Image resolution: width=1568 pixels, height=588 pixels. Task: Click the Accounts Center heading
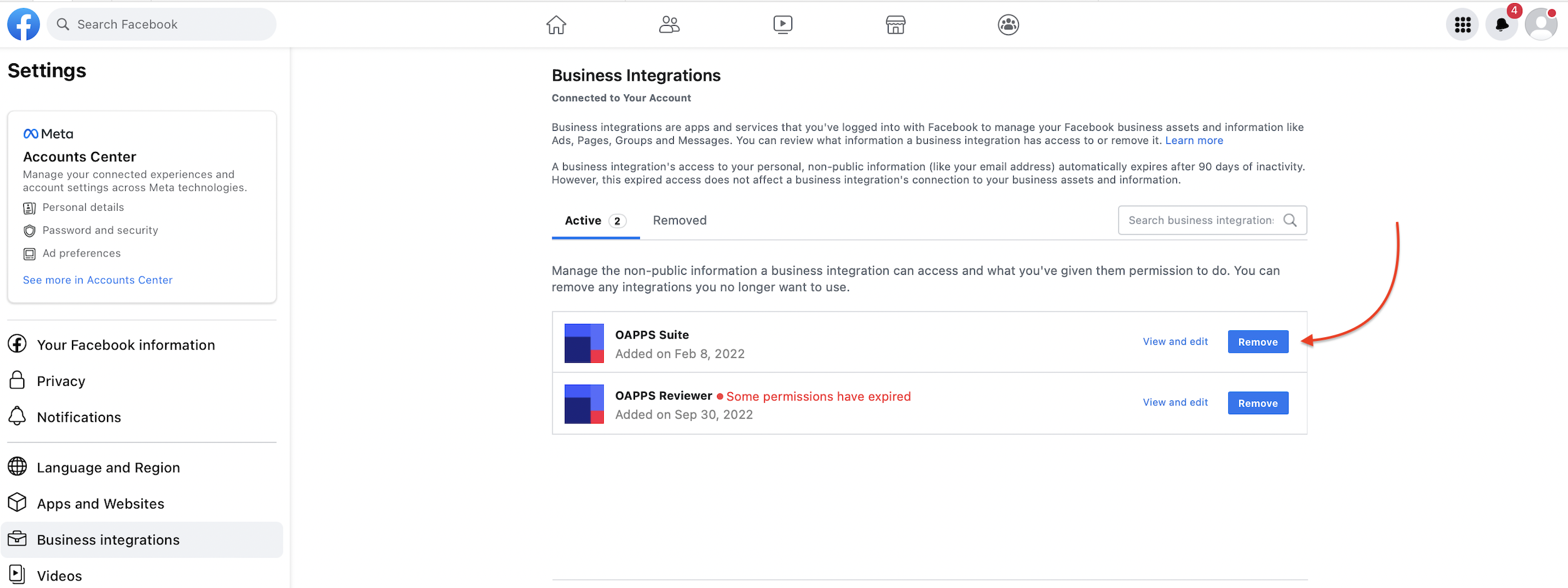79,157
